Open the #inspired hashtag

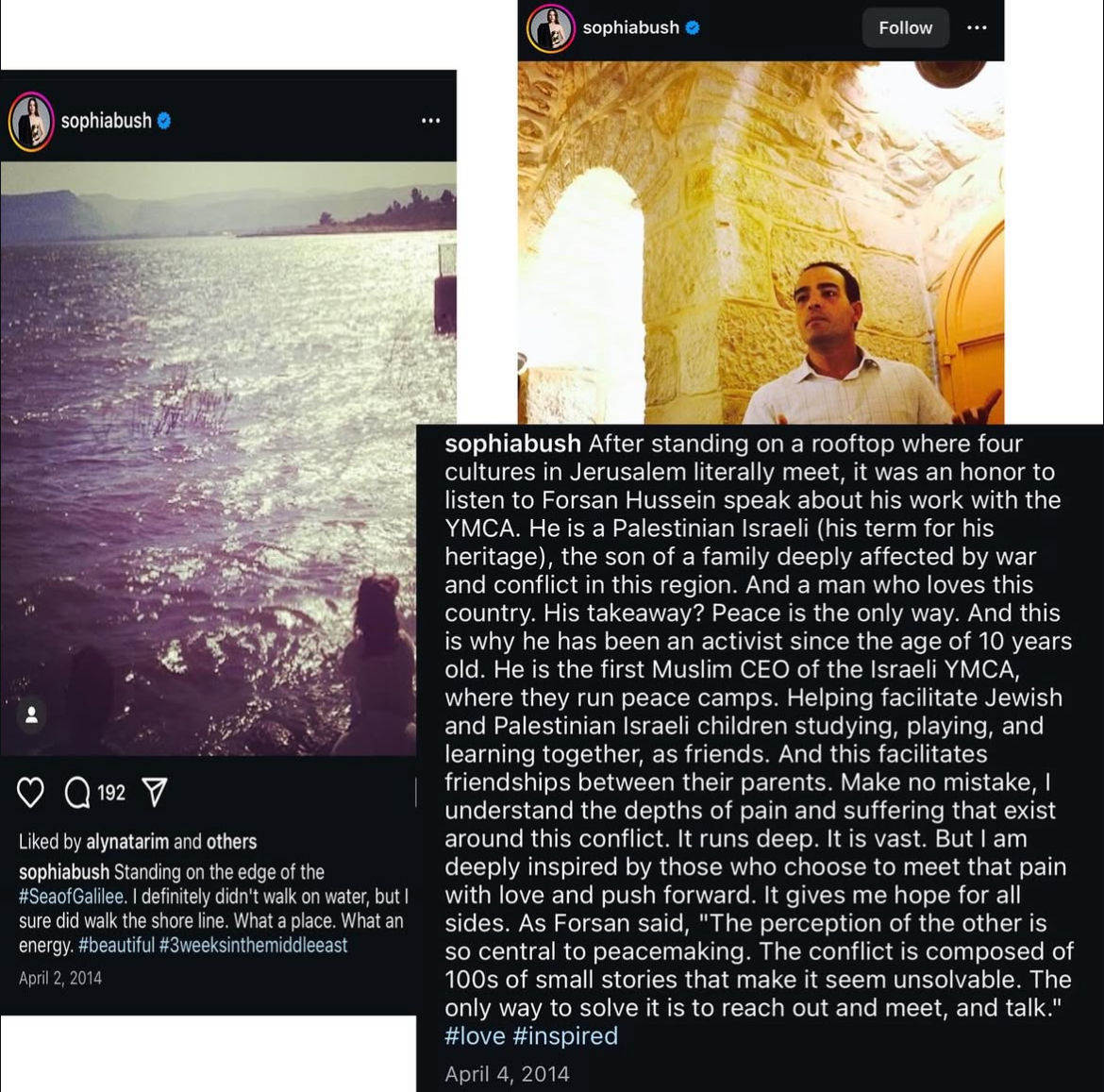pyautogui.click(x=565, y=1035)
